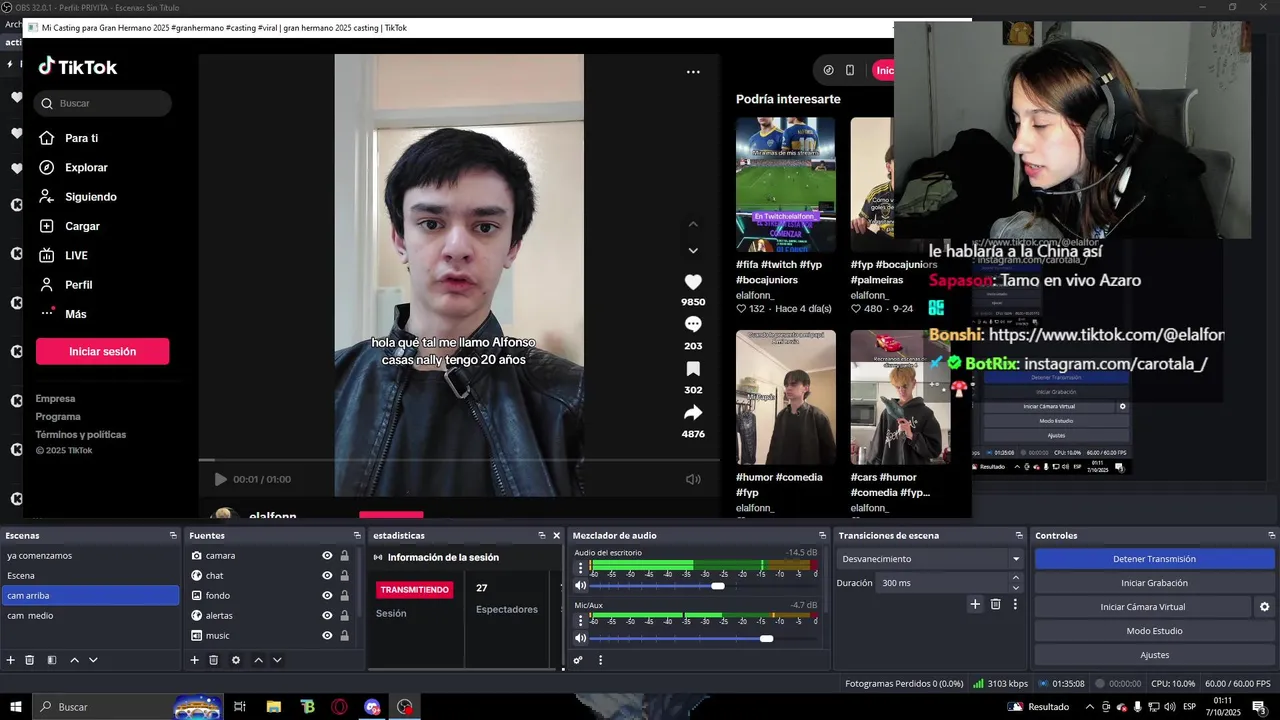Open Mic/Aux three-dot options
This screenshot has width=1280, height=720.
(580, 619)
